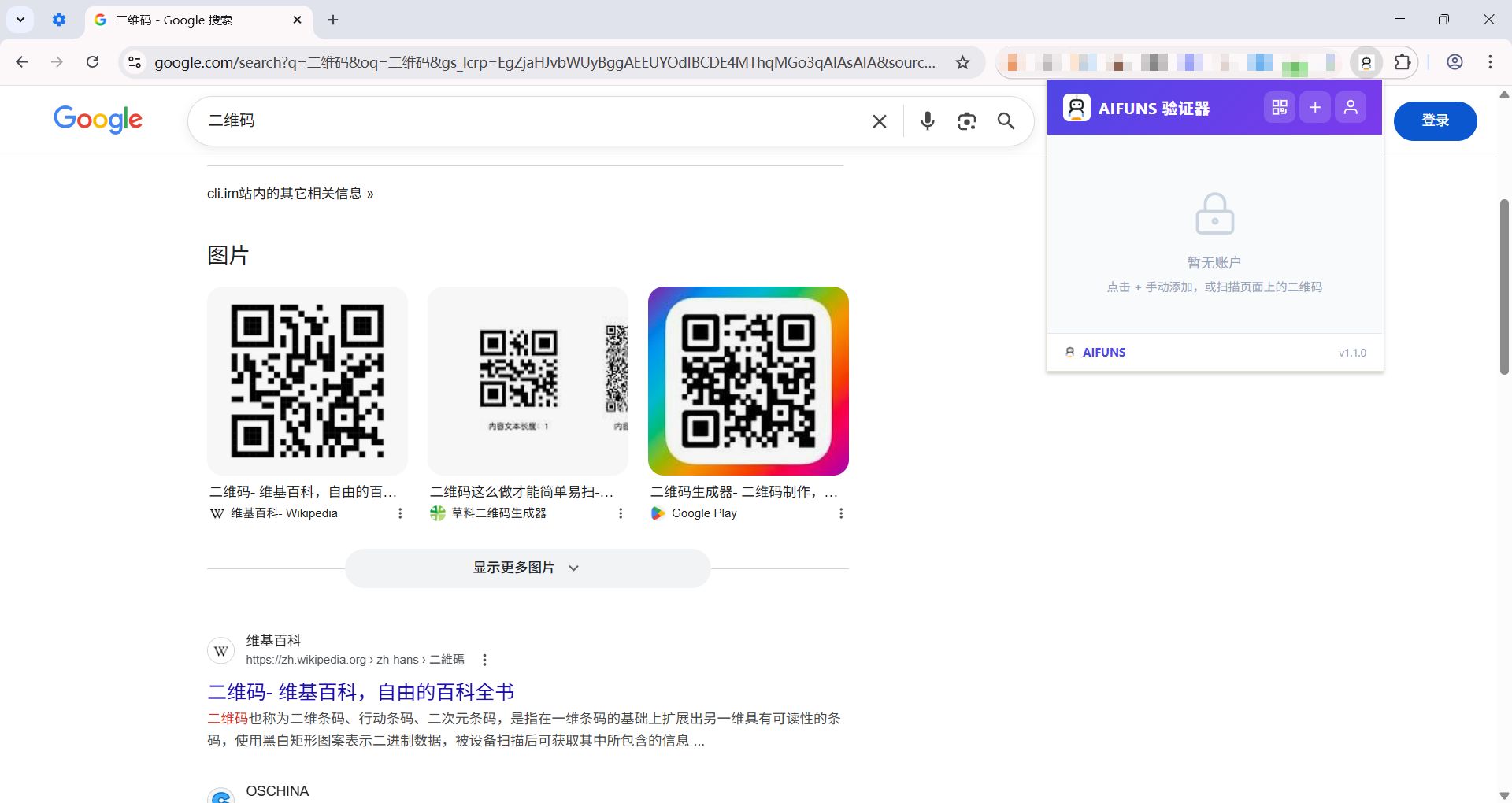The width and height of the screenshot is (1512, 803).
Task: Click the 草料二维码生成器 green favicon
Action: (x=438, y=513)
